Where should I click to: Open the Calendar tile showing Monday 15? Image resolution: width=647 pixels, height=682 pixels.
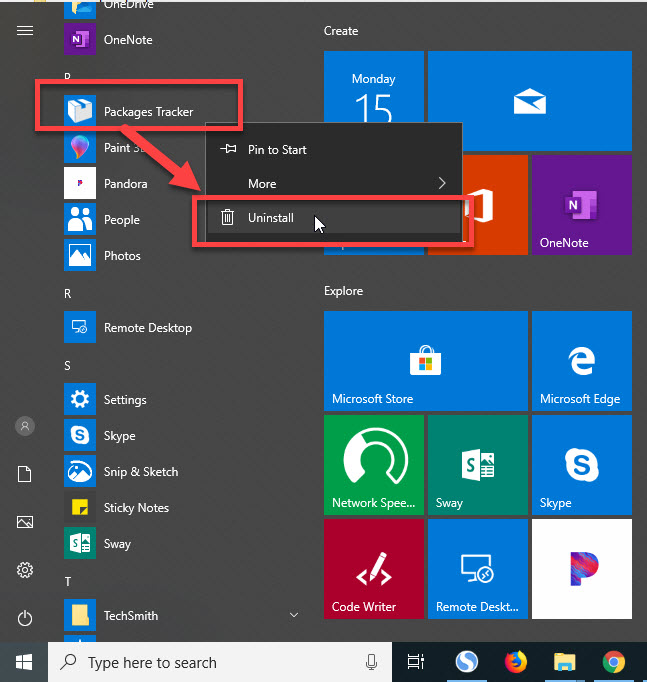point(374,87)
